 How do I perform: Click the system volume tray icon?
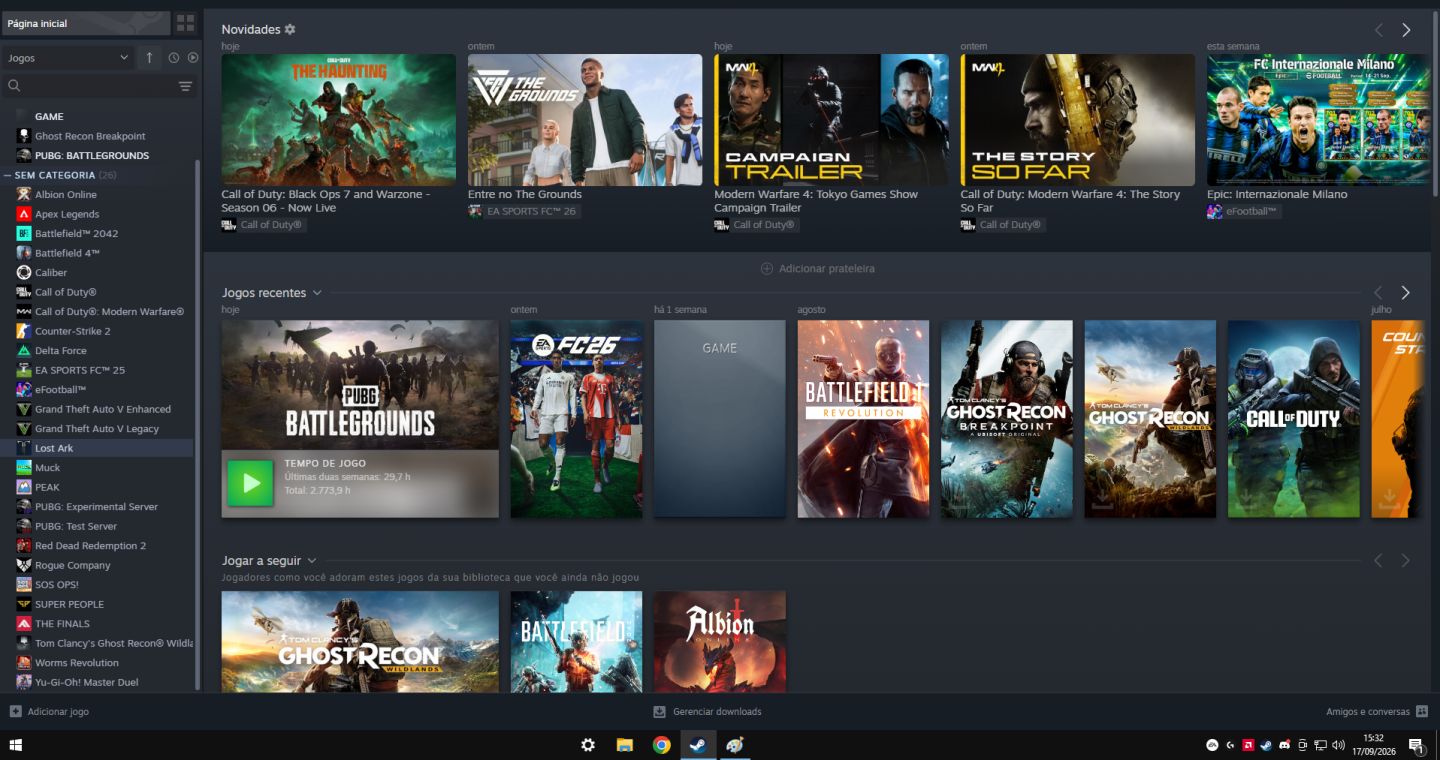click(1338, 745)
